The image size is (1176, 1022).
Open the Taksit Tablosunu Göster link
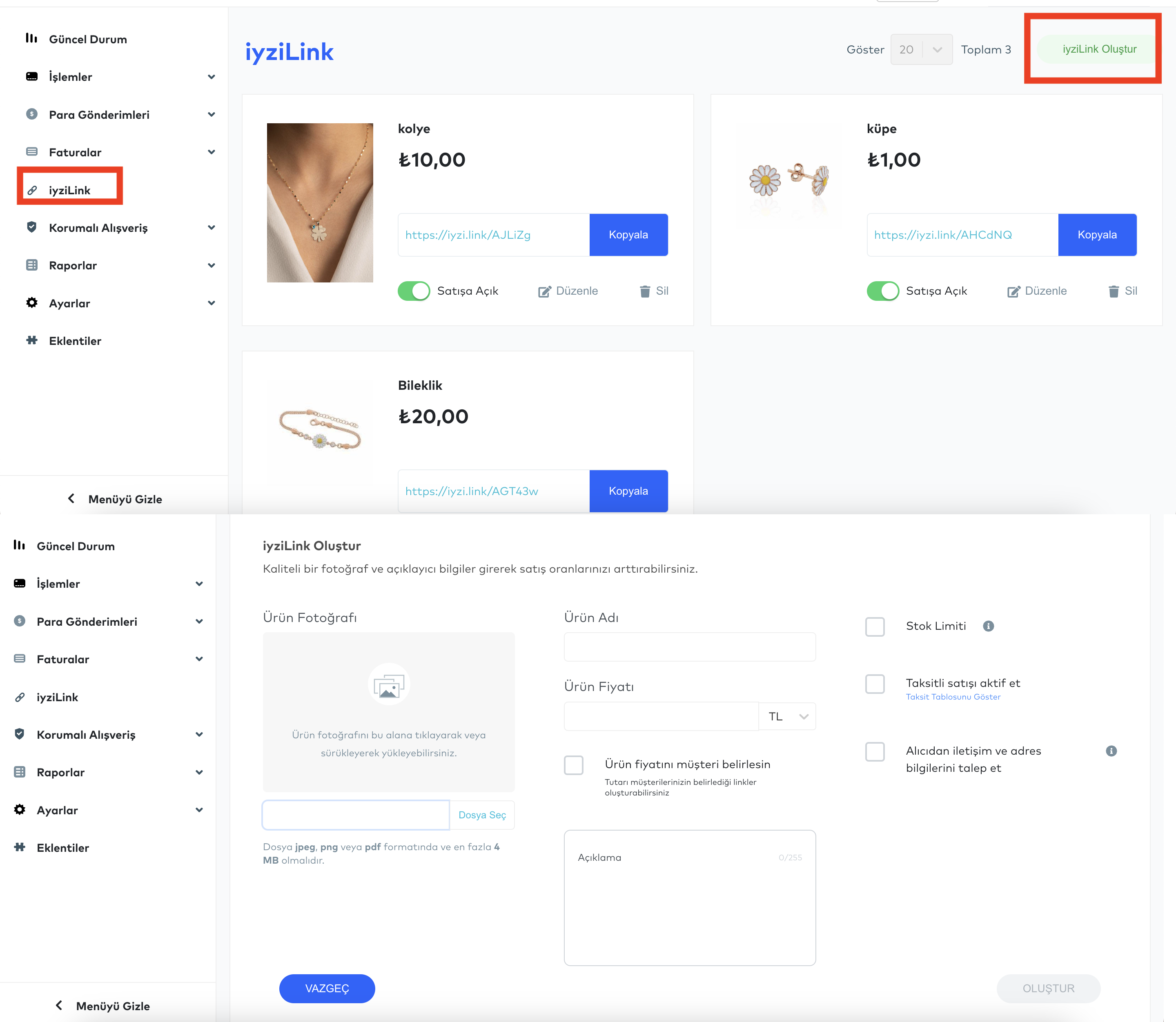[x=953, y=697]
